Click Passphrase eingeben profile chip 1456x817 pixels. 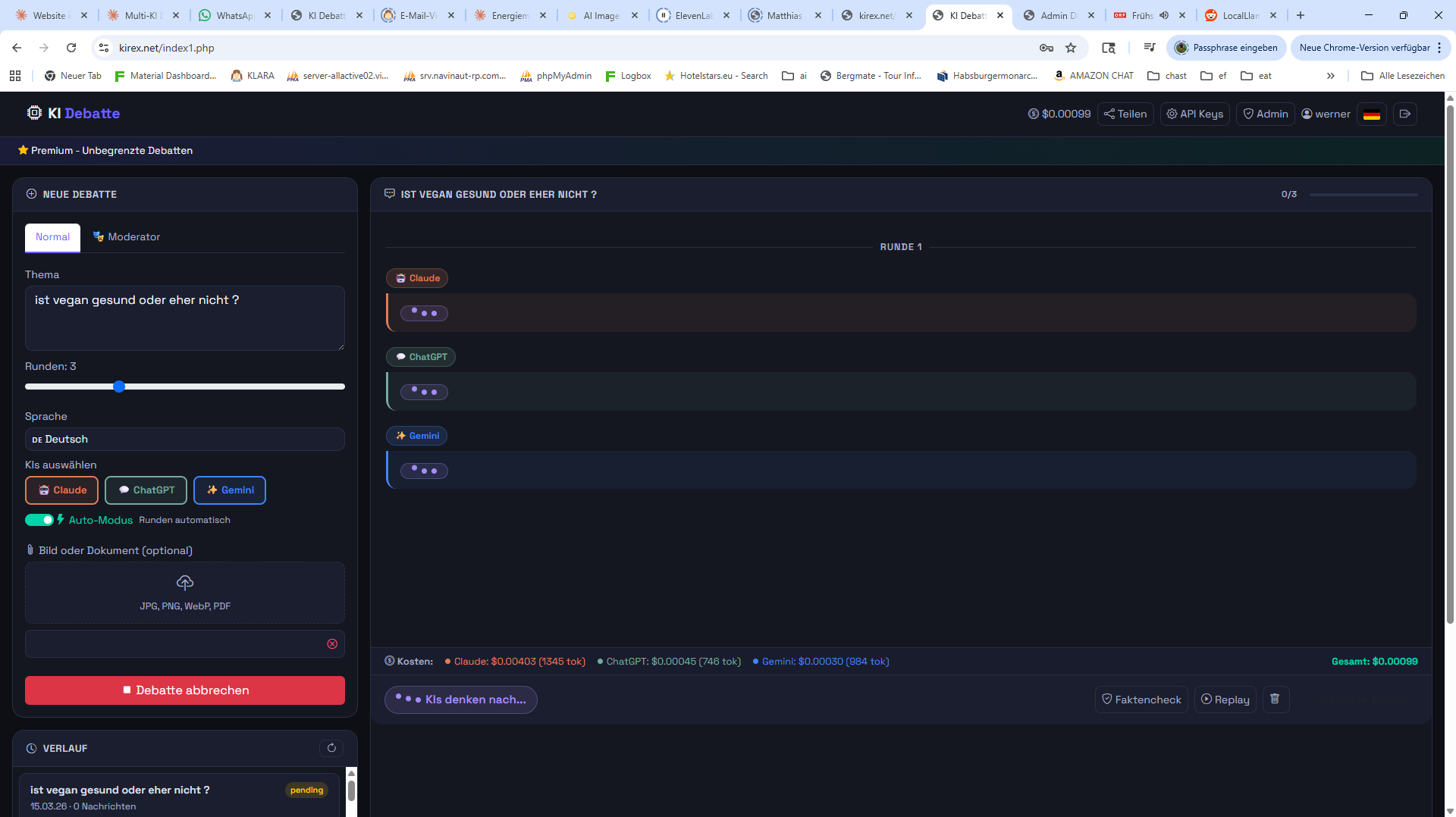[1226, 48]
